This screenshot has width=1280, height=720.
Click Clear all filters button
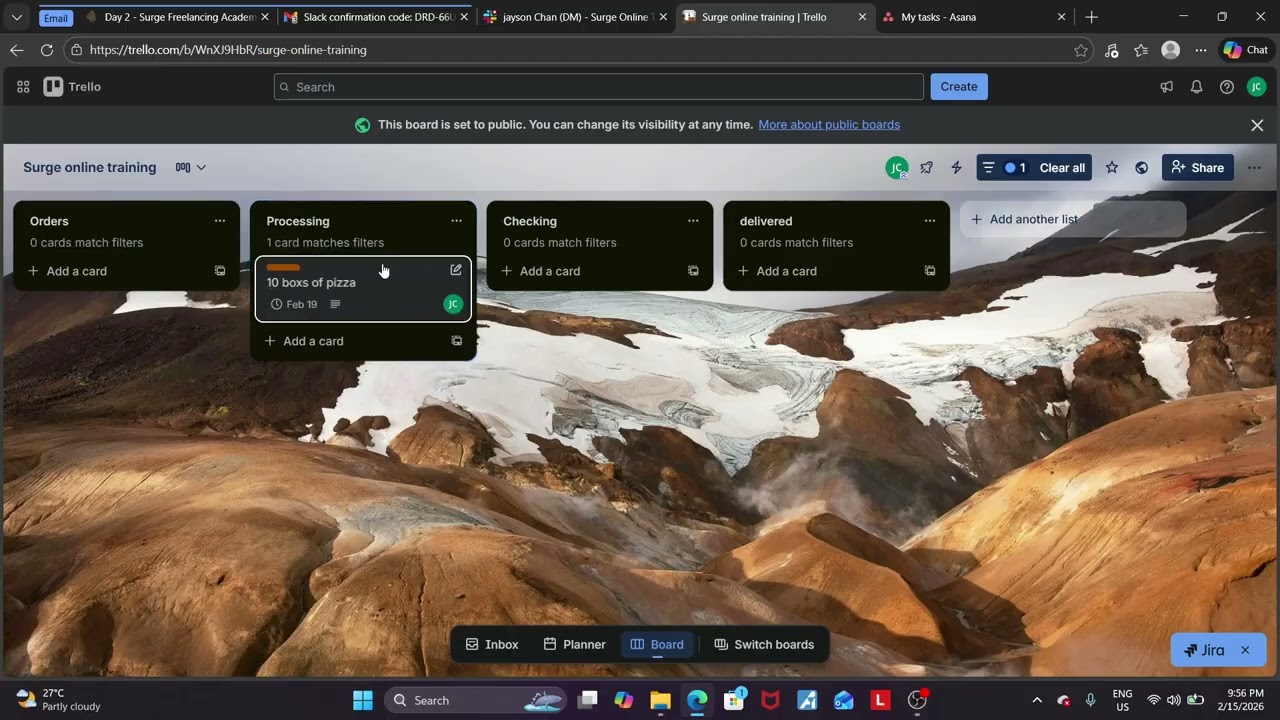(x=1062, y=168)
